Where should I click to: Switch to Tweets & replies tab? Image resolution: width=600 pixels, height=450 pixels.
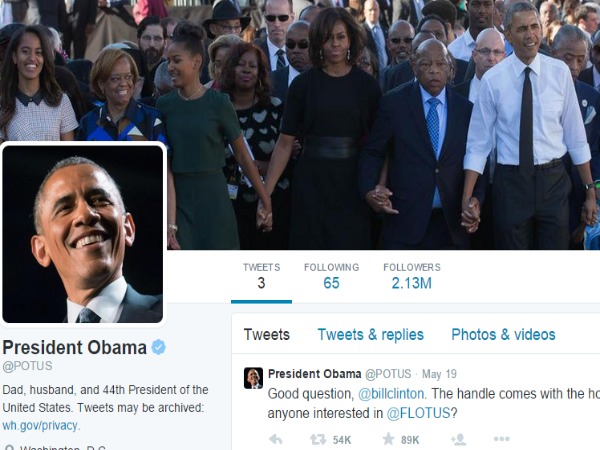[370, 335]
